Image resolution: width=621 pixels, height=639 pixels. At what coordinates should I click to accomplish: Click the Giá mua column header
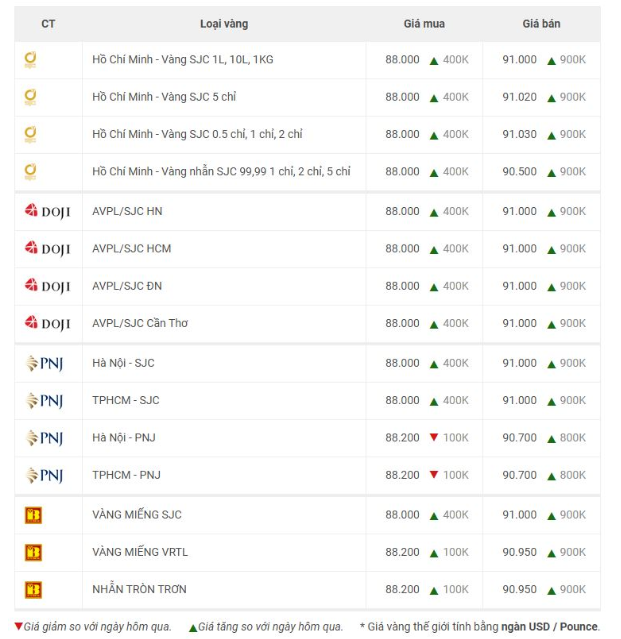coord(424,24)
